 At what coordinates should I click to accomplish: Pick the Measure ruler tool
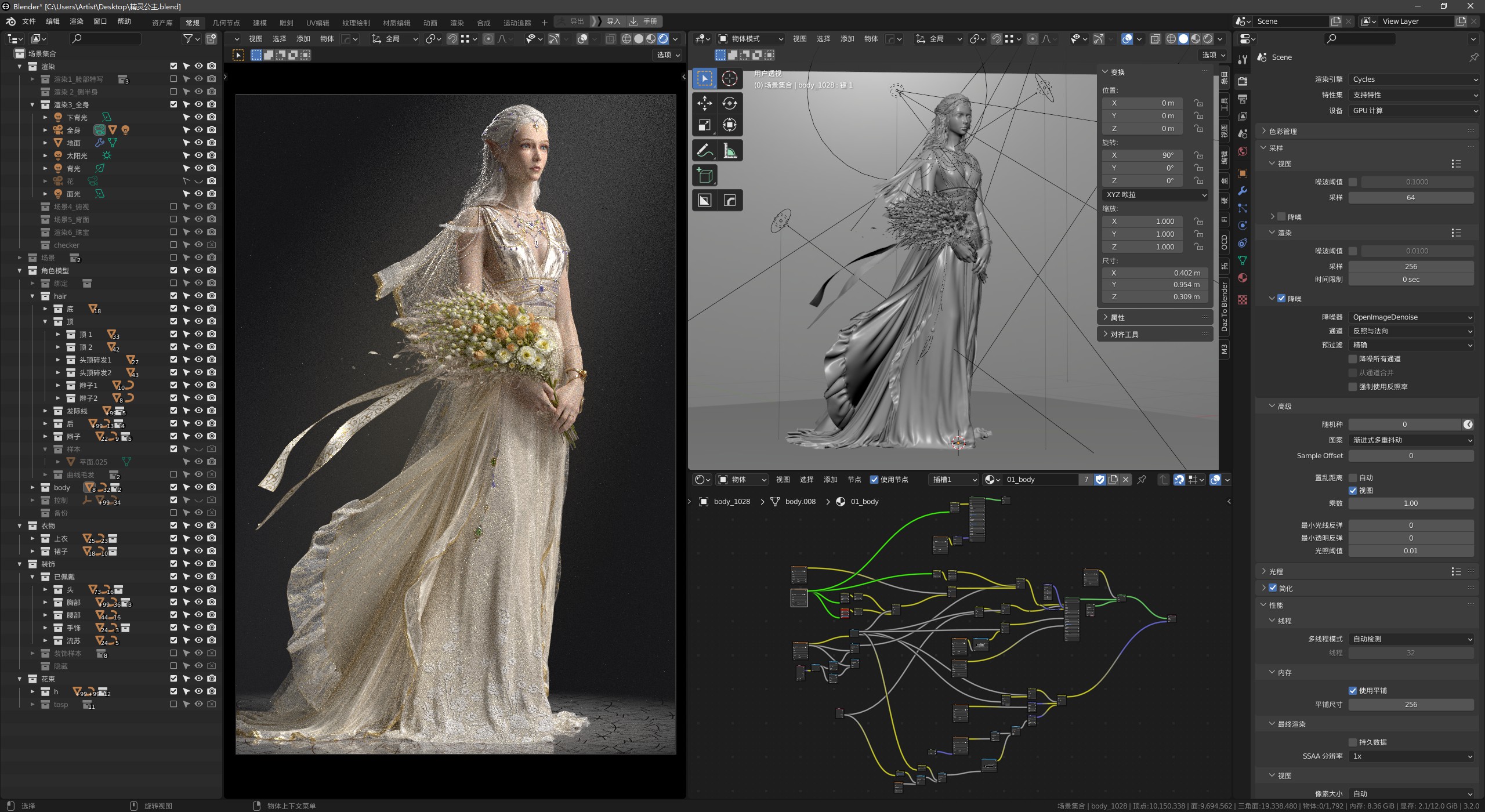point(729,151)
